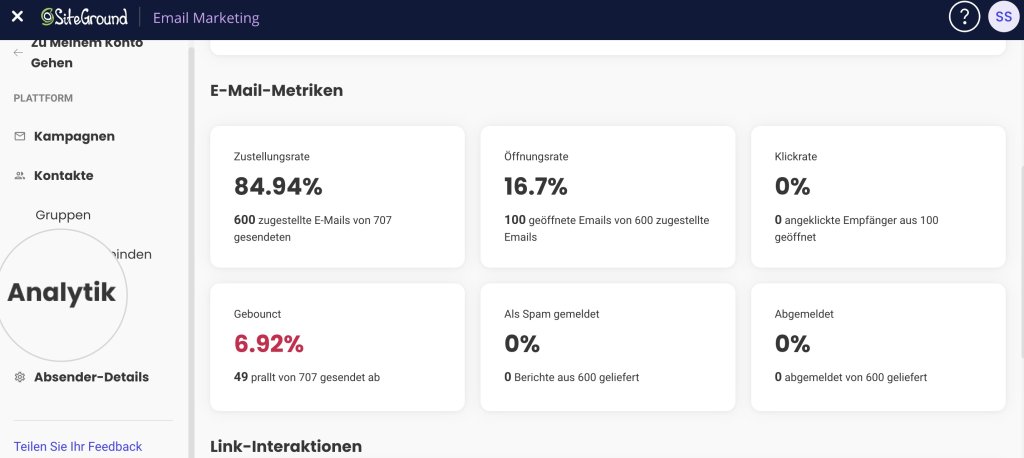Click the gear icon beside Absender-Details
The image size is (1024, 458).
click(20, 377)
